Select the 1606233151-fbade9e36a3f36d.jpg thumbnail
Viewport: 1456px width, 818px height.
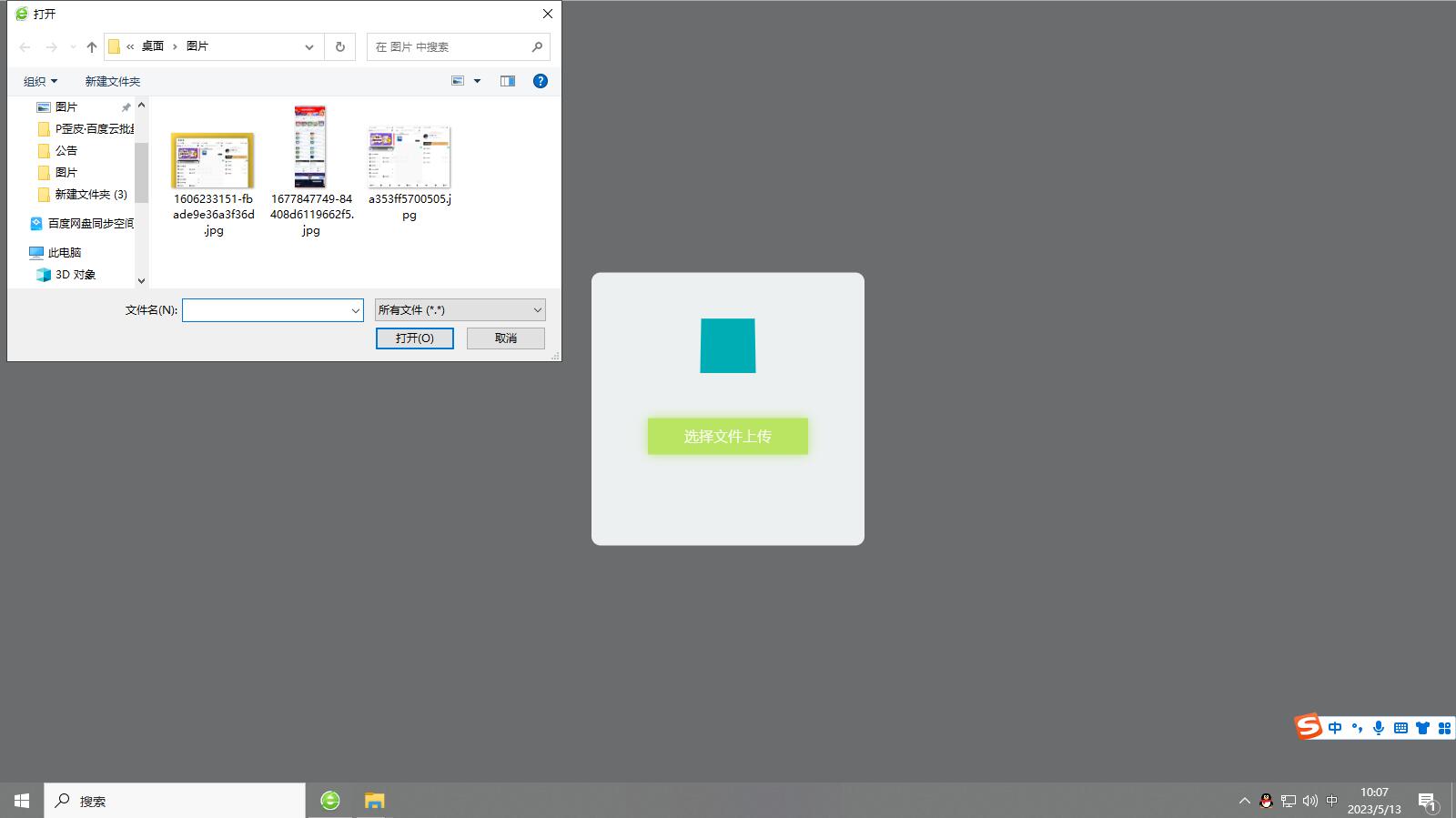(x=213, y=160)
